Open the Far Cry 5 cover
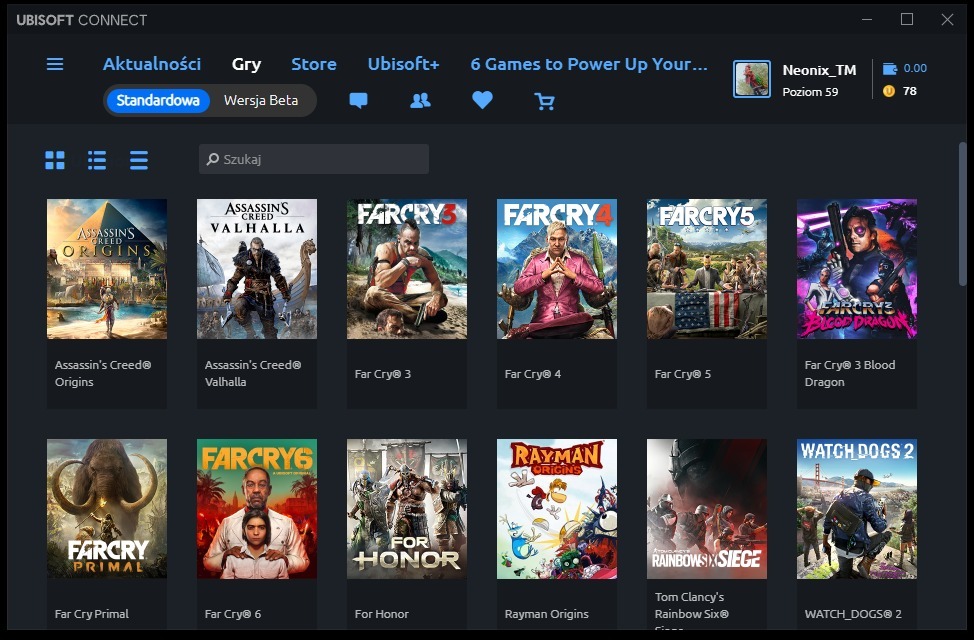974x640 pixels. click(707, 269)
